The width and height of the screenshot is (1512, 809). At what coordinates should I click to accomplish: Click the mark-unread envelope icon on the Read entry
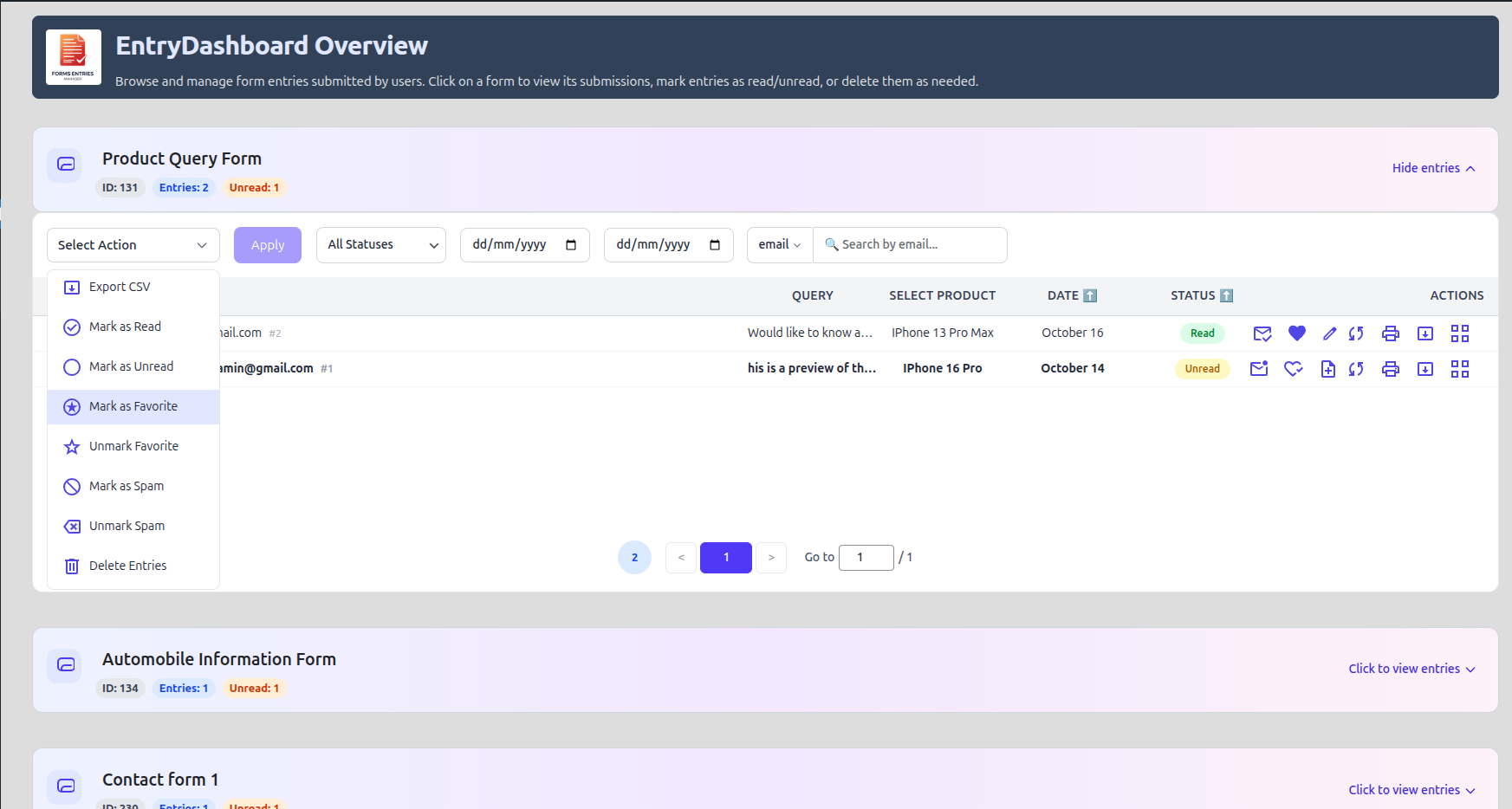click(1262, 333)
